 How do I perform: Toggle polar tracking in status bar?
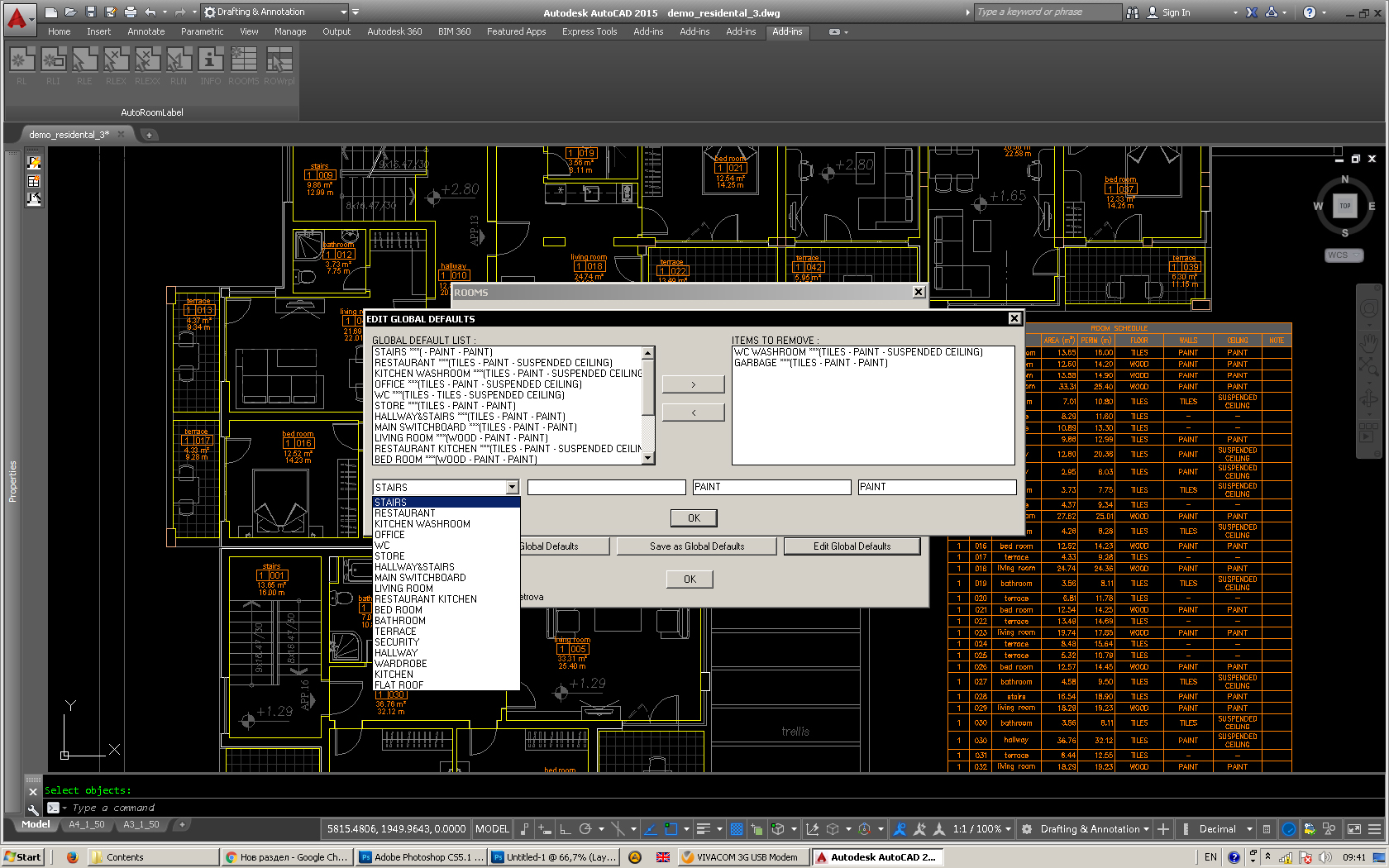[x=585, y=829]
